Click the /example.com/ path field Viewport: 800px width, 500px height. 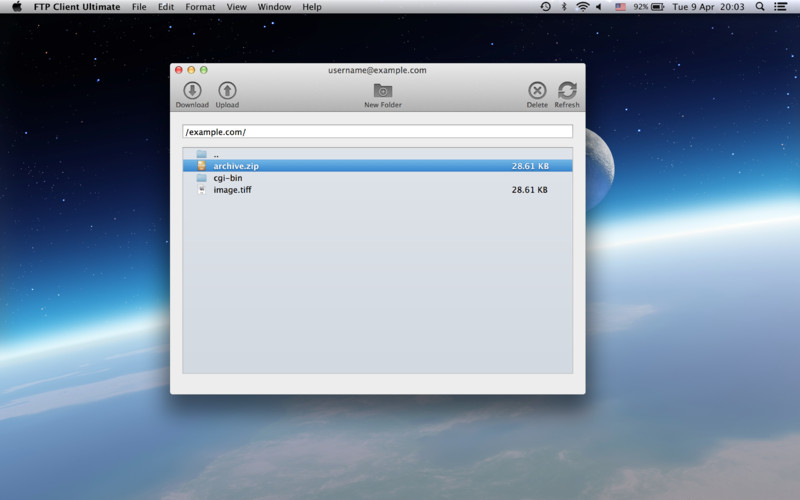pos(377,132)
